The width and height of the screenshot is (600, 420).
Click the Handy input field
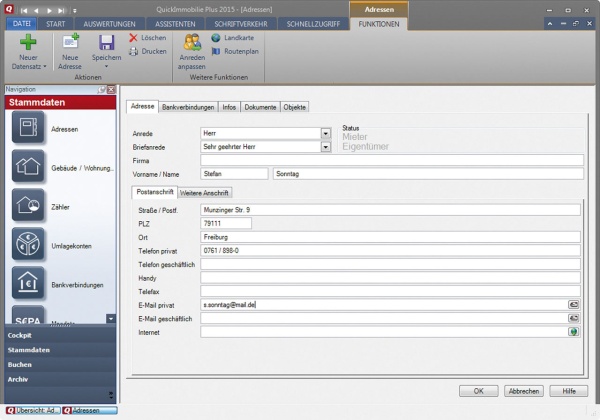pos(390,278)
